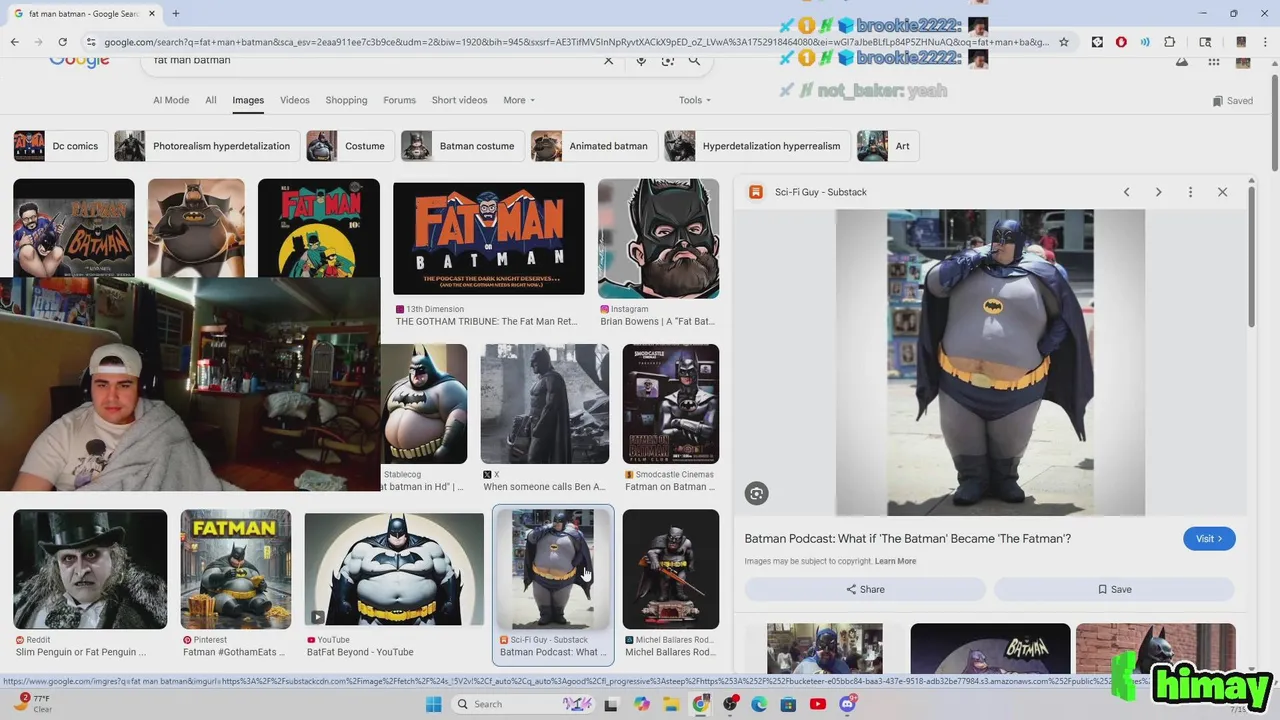The image size is (1280, 720).
Task: Filter results by Dc comics chip
Action: point(60,146)
